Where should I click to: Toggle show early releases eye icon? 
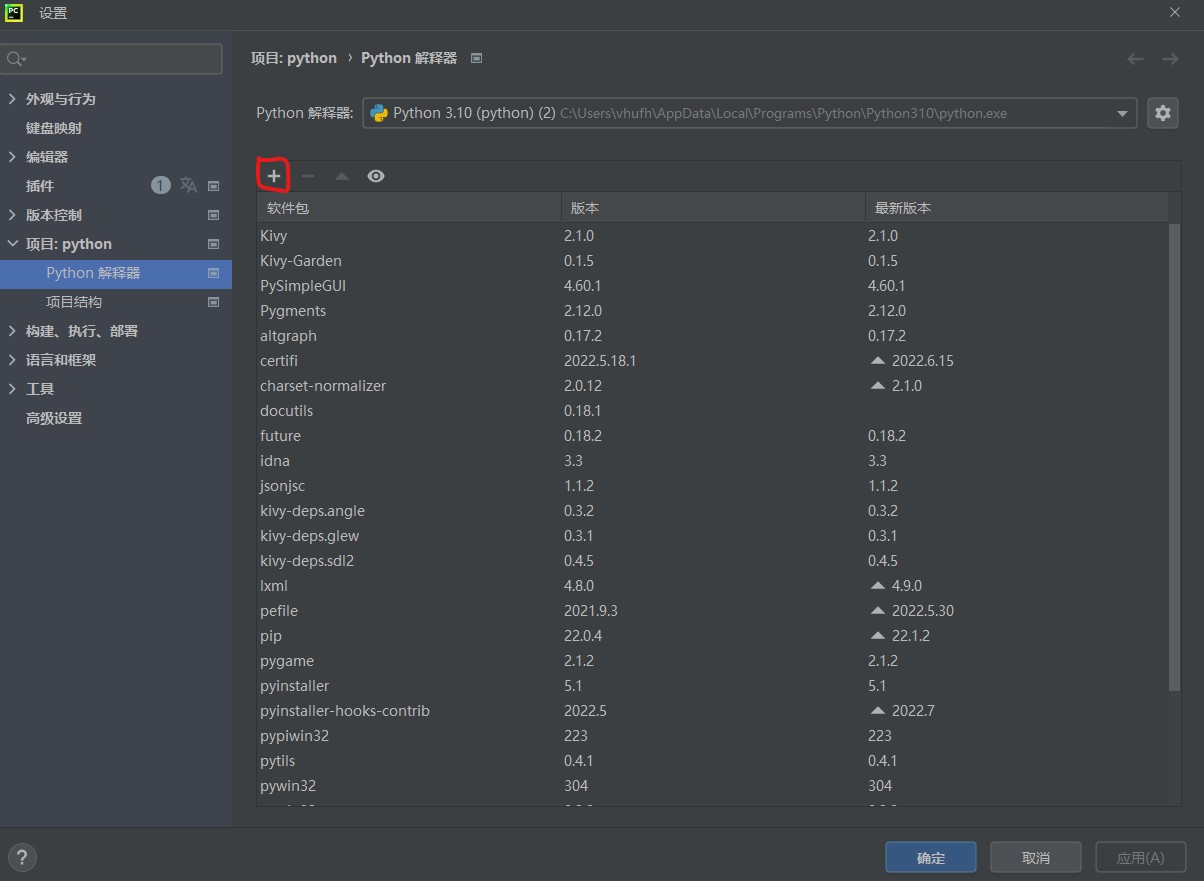tap(376, 176)
